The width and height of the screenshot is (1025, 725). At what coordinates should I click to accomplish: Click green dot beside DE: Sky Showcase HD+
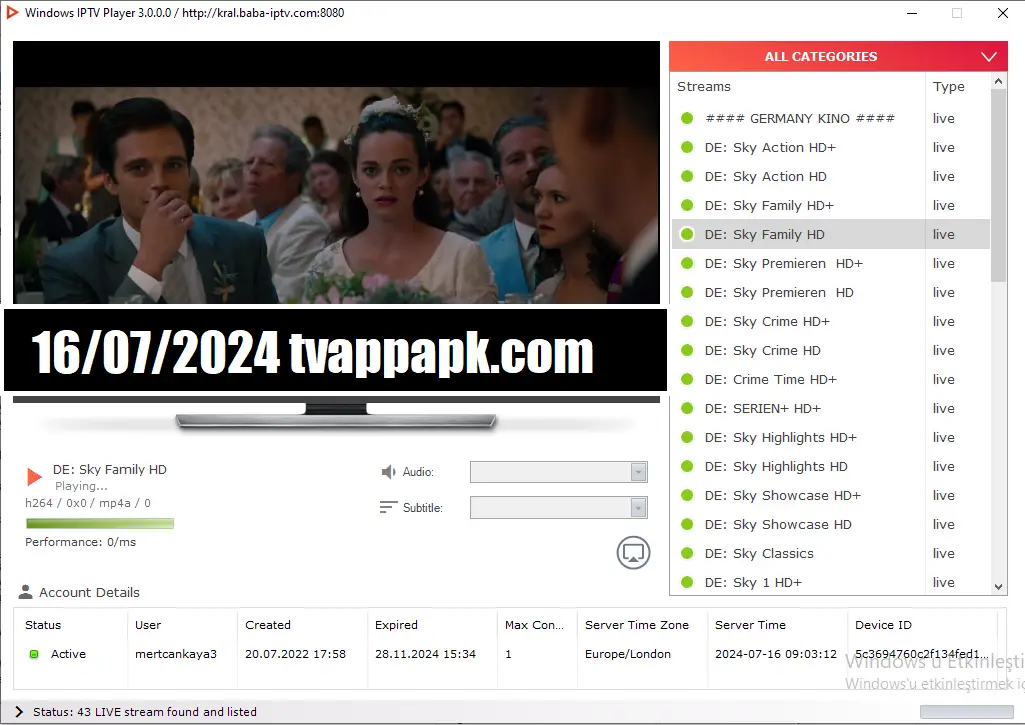coord(687,496)
